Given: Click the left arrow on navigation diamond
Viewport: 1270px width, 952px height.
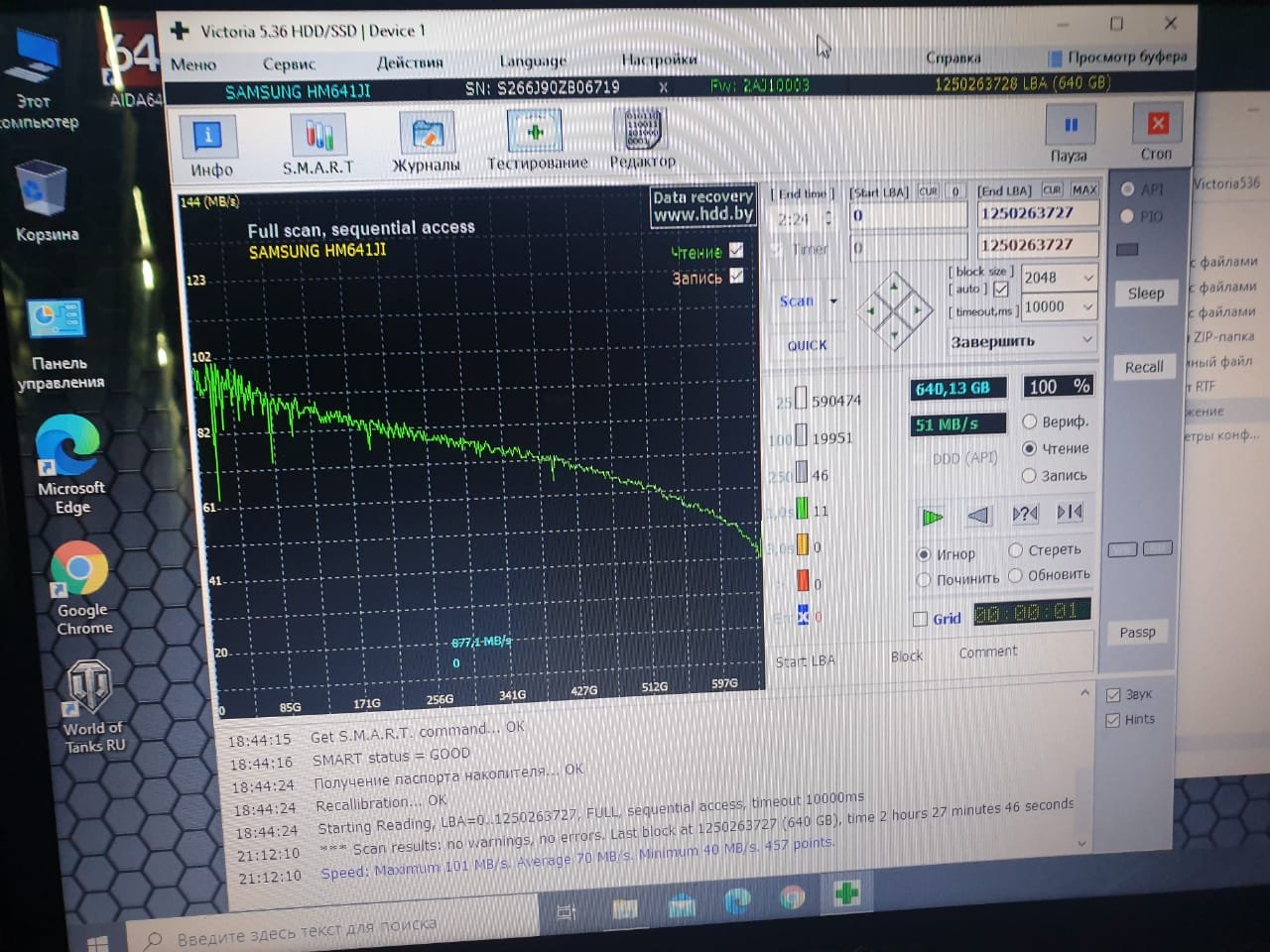Looking at the screenshot, I should 870,311.
